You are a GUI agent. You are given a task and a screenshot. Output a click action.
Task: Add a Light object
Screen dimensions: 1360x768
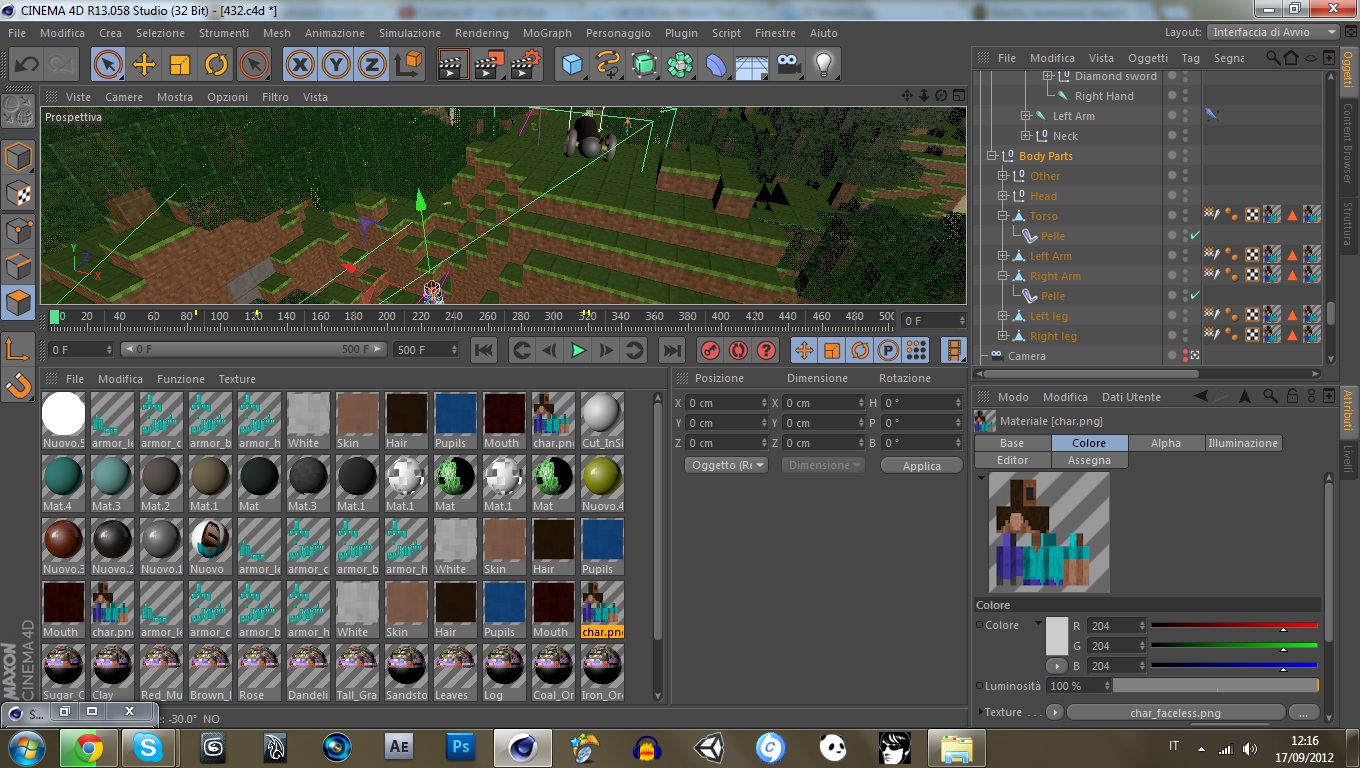click(x=824, y=65)
